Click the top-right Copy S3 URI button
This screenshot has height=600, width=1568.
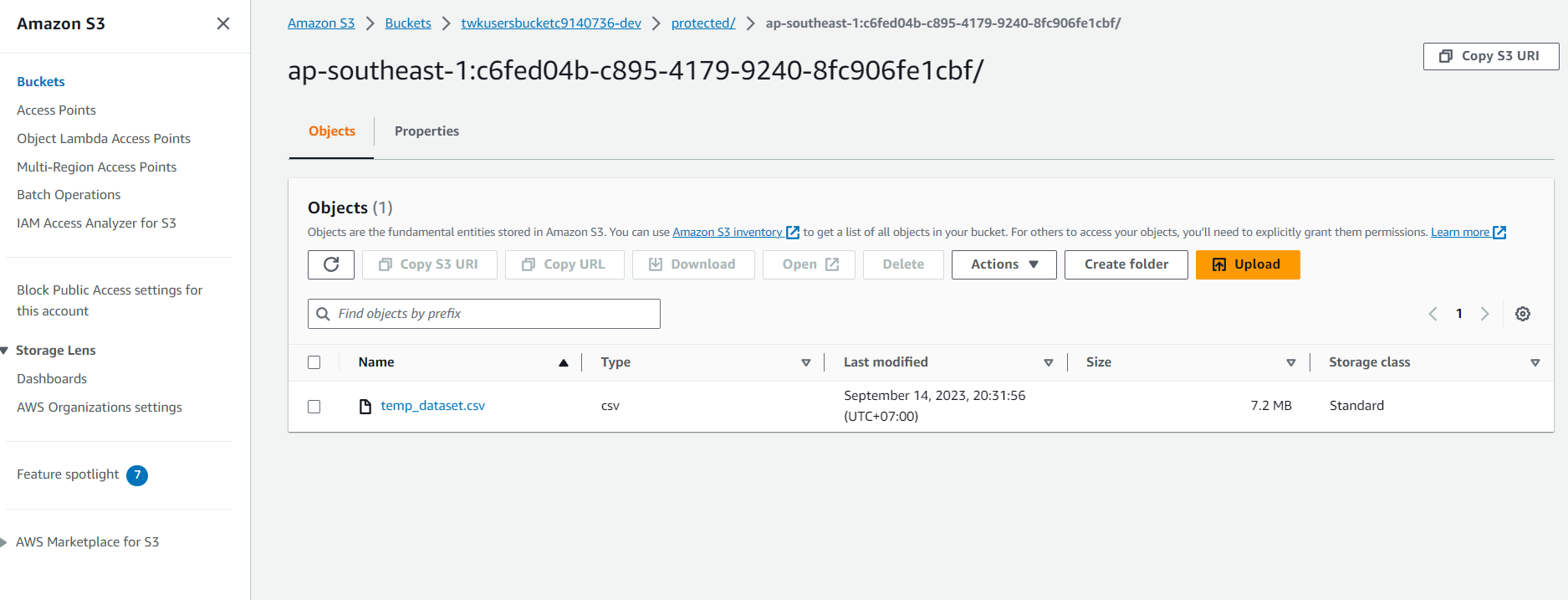click(x=1490, y=56)
